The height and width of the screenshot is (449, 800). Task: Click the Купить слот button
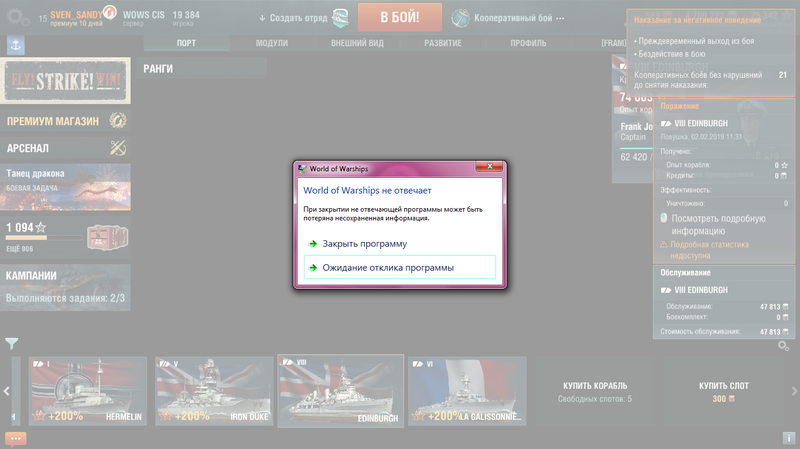click(725, 391)
